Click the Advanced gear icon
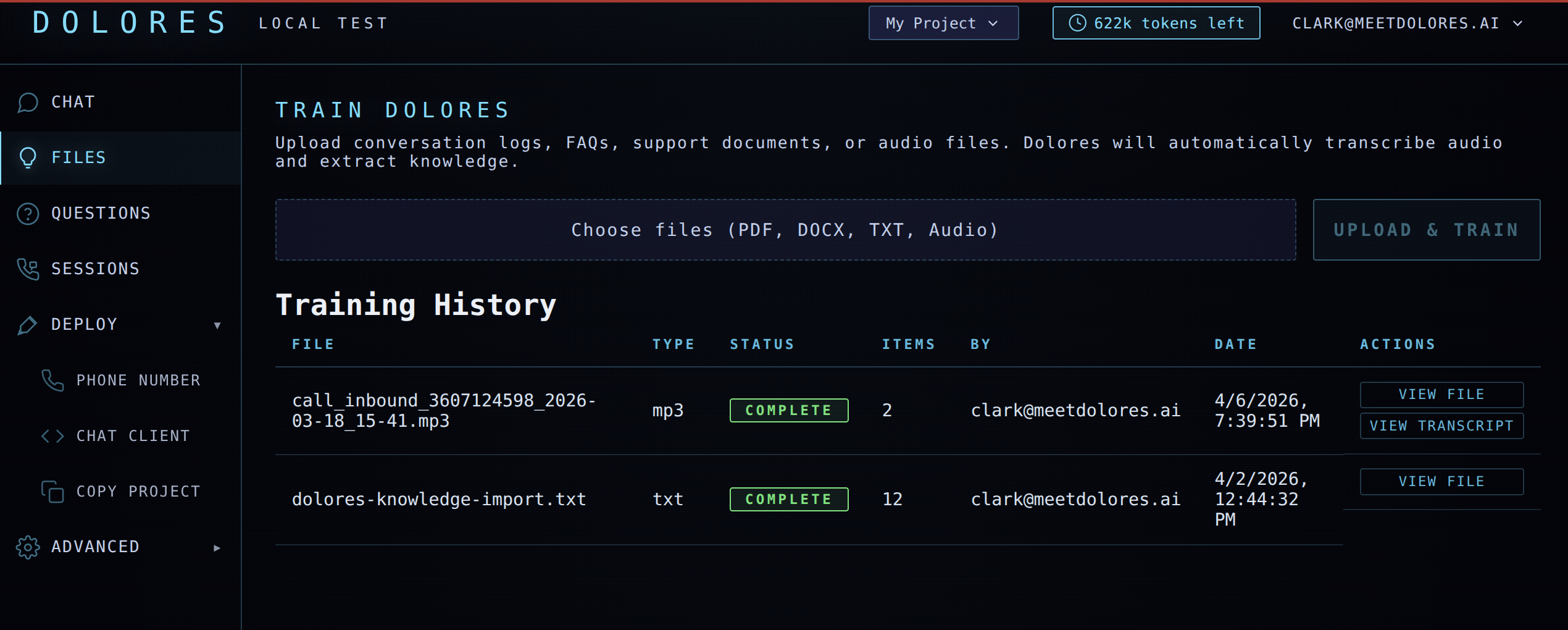The width and height of the screenshot is (1568, 630). pyautogui.click(x=28, y=547)
